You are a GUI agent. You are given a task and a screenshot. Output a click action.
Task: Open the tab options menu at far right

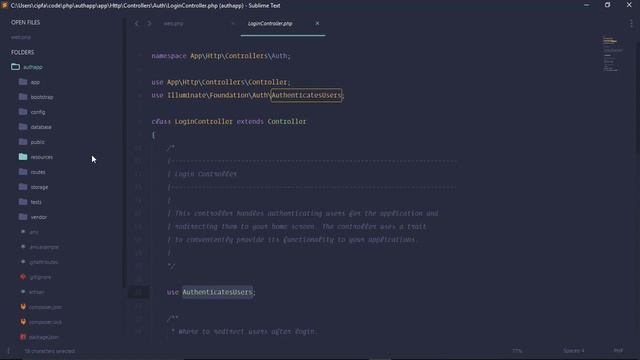631,24
